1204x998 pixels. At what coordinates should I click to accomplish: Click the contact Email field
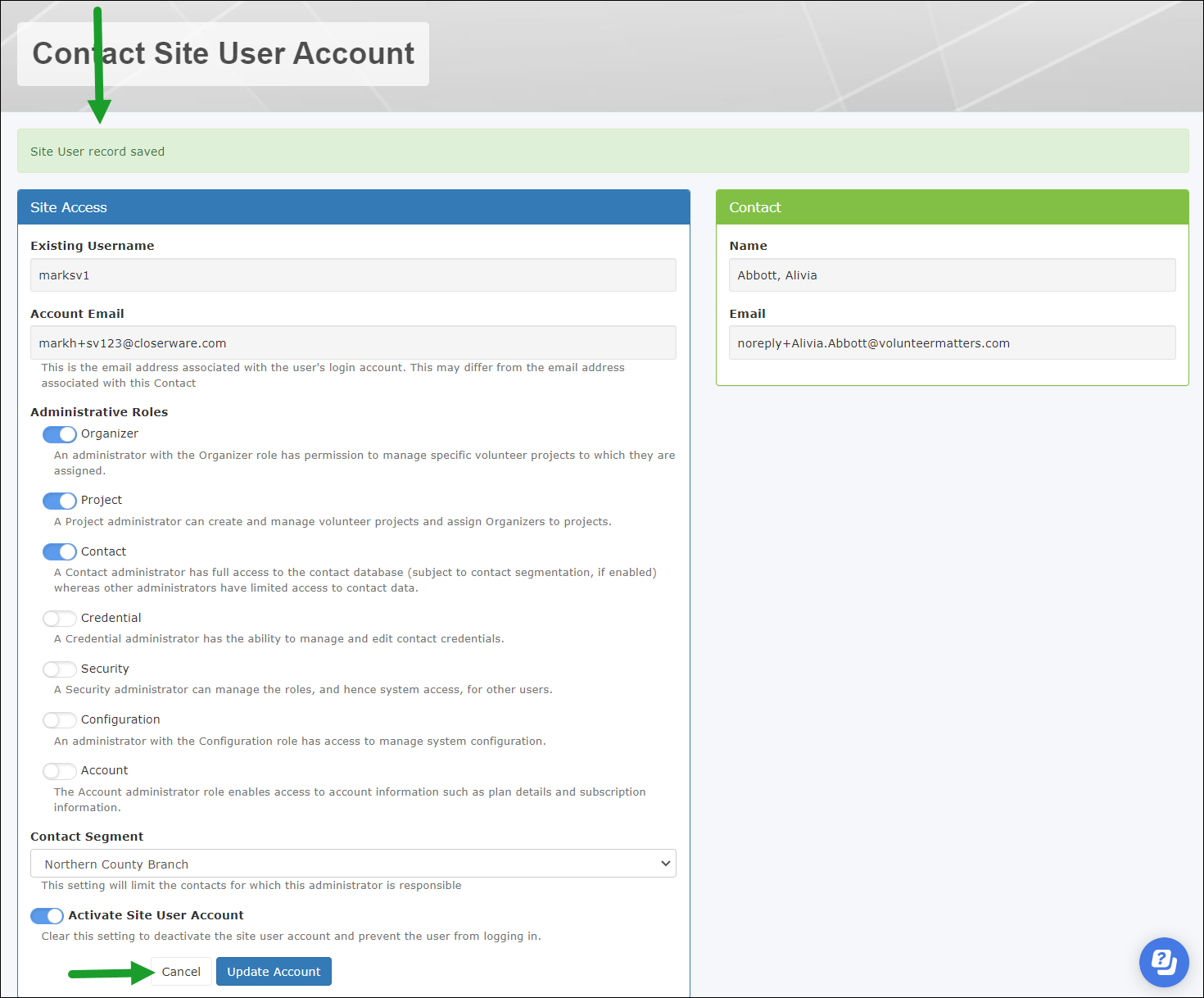pyautogui.click(x=952, y=342)
